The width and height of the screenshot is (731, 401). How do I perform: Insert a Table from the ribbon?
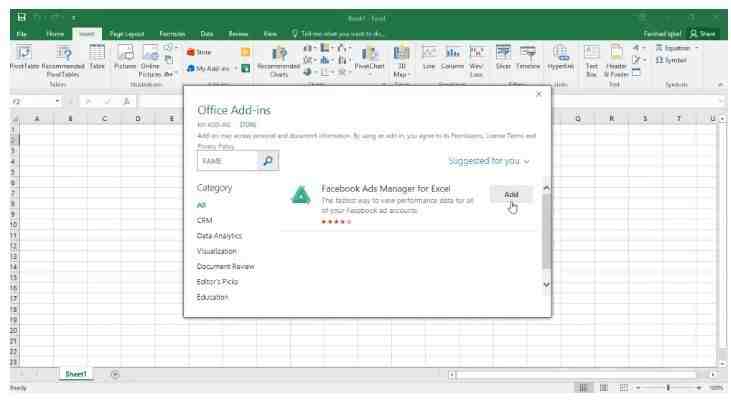click(97, 57)
